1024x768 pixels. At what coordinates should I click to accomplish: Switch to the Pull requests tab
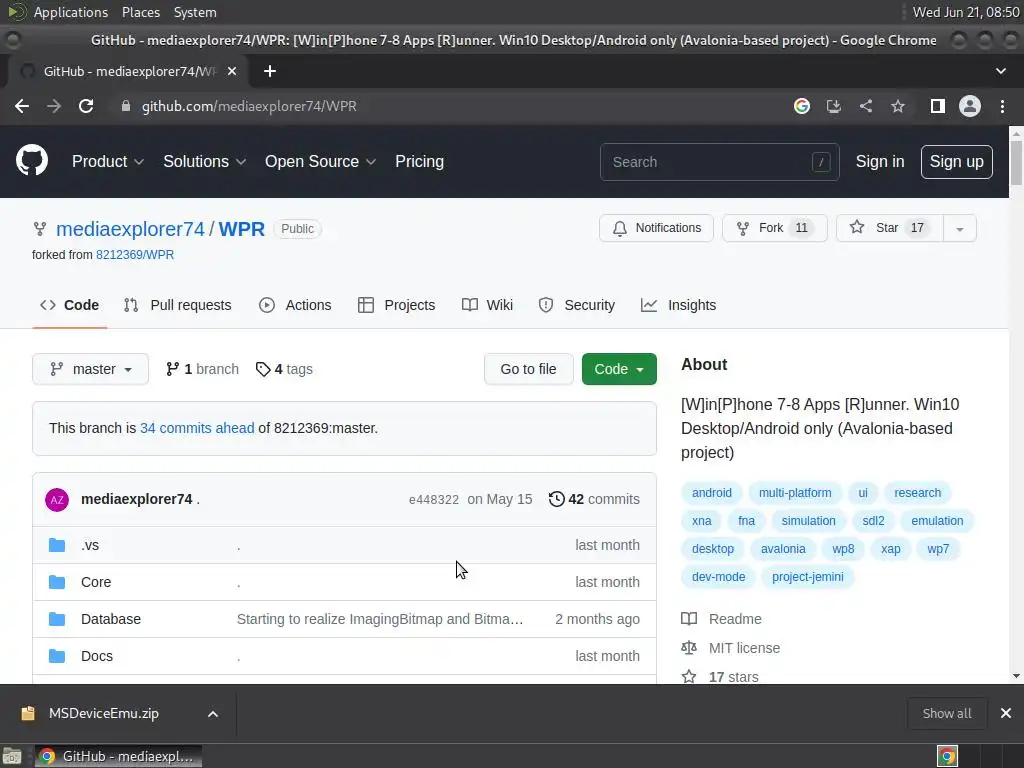177,305
